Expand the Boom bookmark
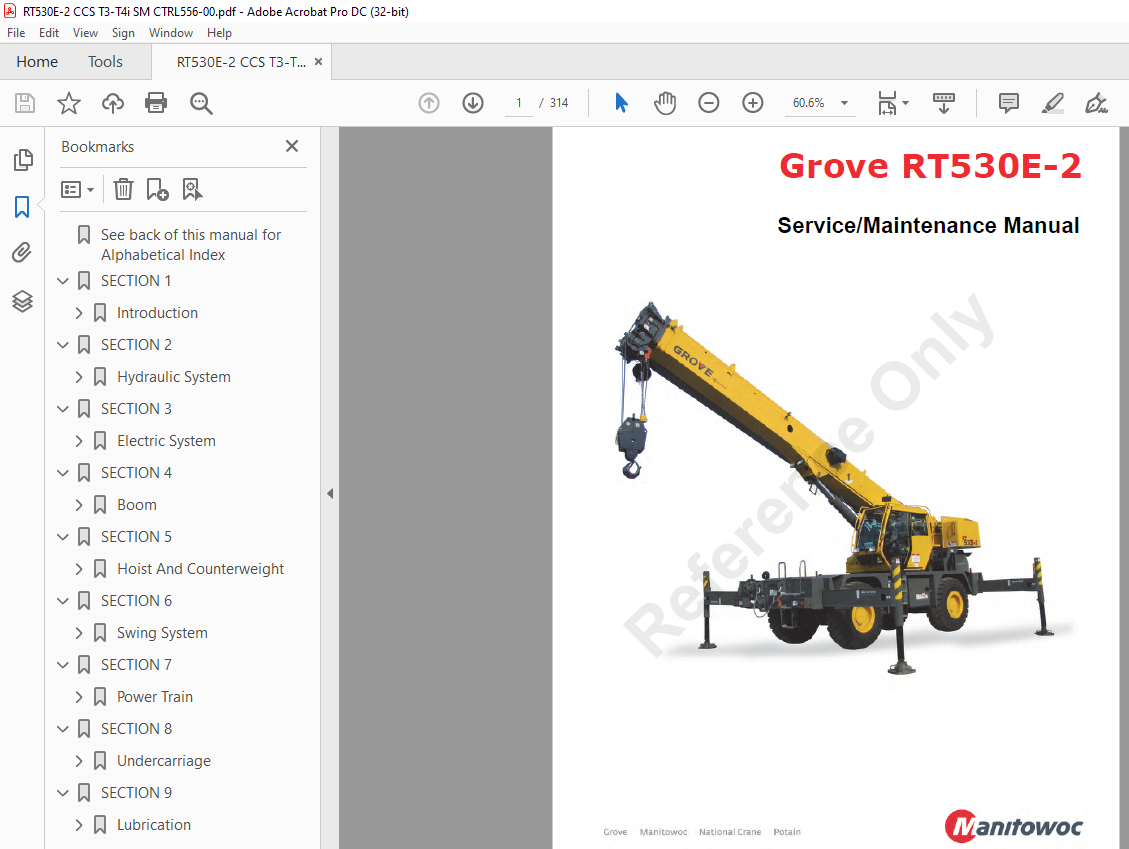1129x849 pixels. [79, 505]
